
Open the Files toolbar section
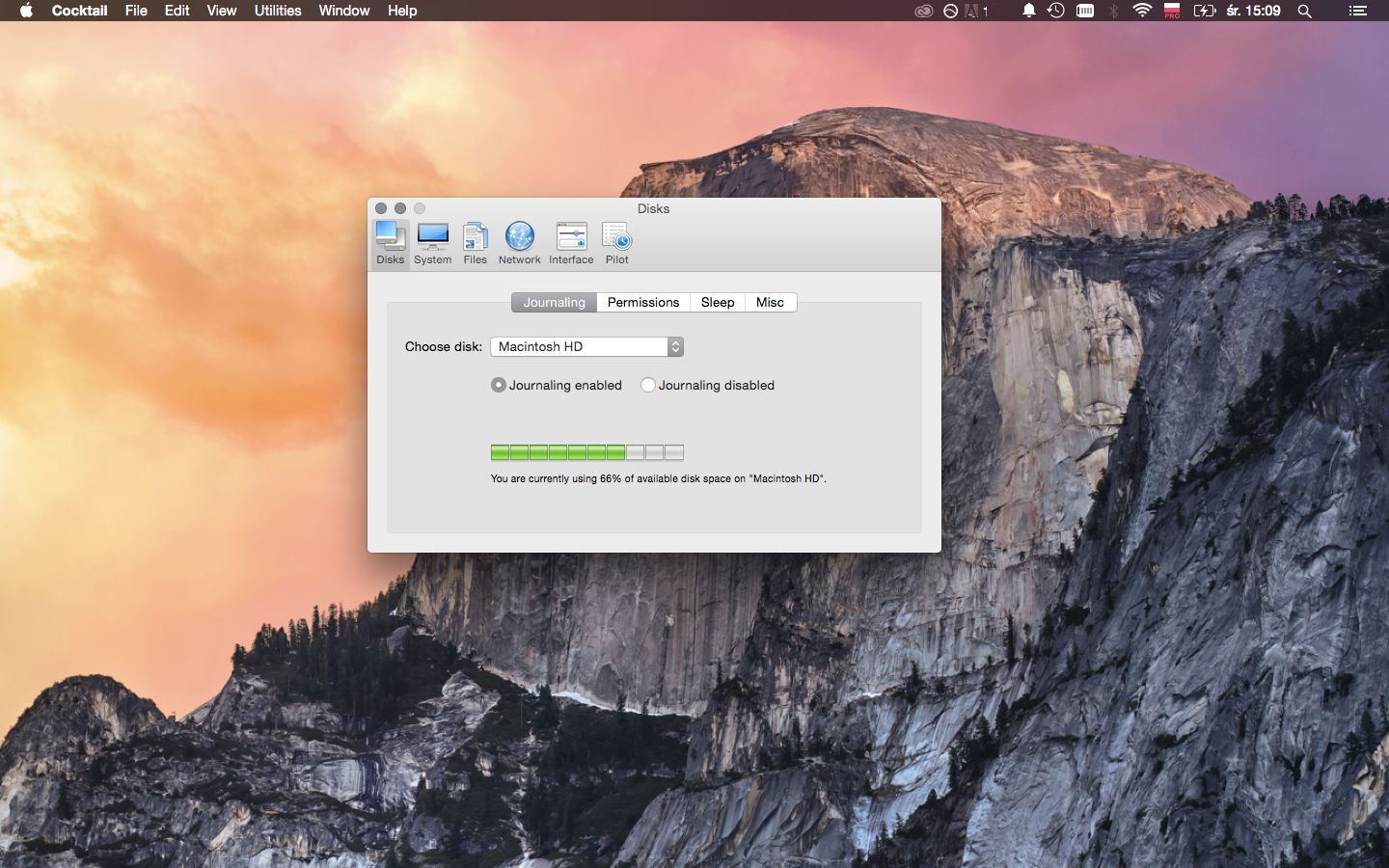tap(475, 243)
